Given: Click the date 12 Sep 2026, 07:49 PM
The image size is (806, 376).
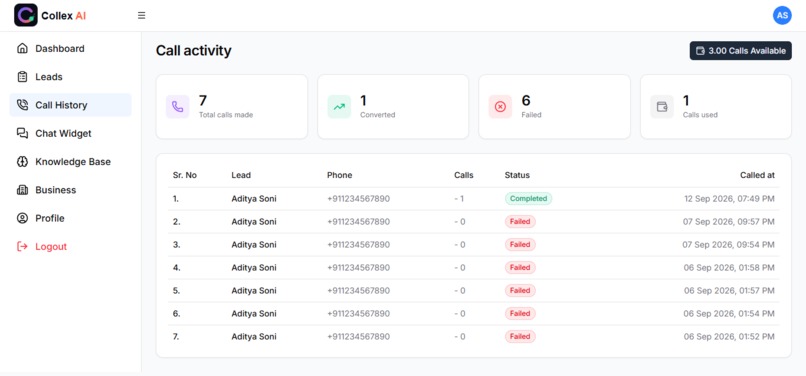Looking at the screenshot, I should click(729, 199).
